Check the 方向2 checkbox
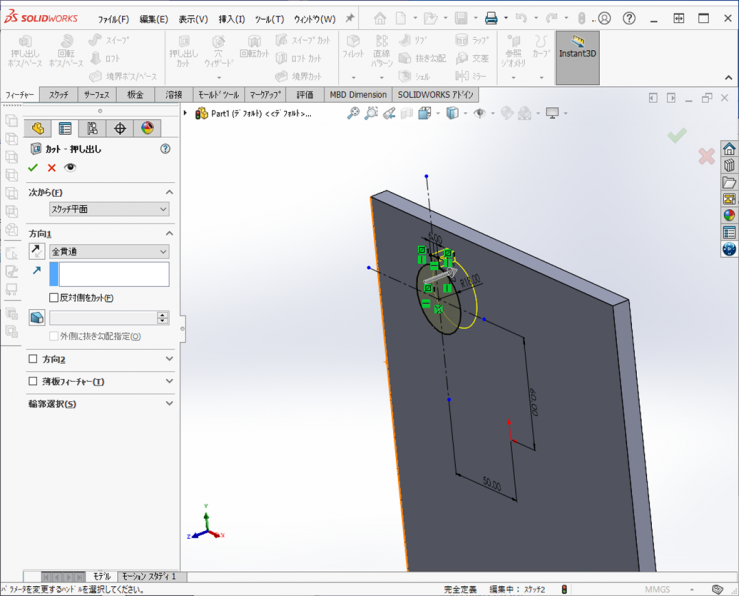 [x=33, y=359]
